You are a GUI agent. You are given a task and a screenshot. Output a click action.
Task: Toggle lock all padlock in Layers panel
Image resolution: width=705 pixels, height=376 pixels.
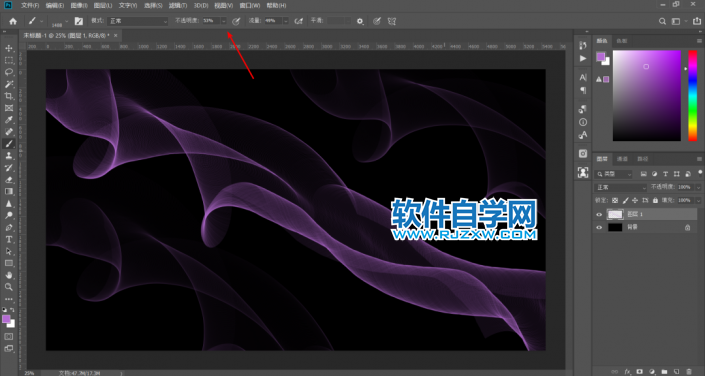[x=655, y=200]
